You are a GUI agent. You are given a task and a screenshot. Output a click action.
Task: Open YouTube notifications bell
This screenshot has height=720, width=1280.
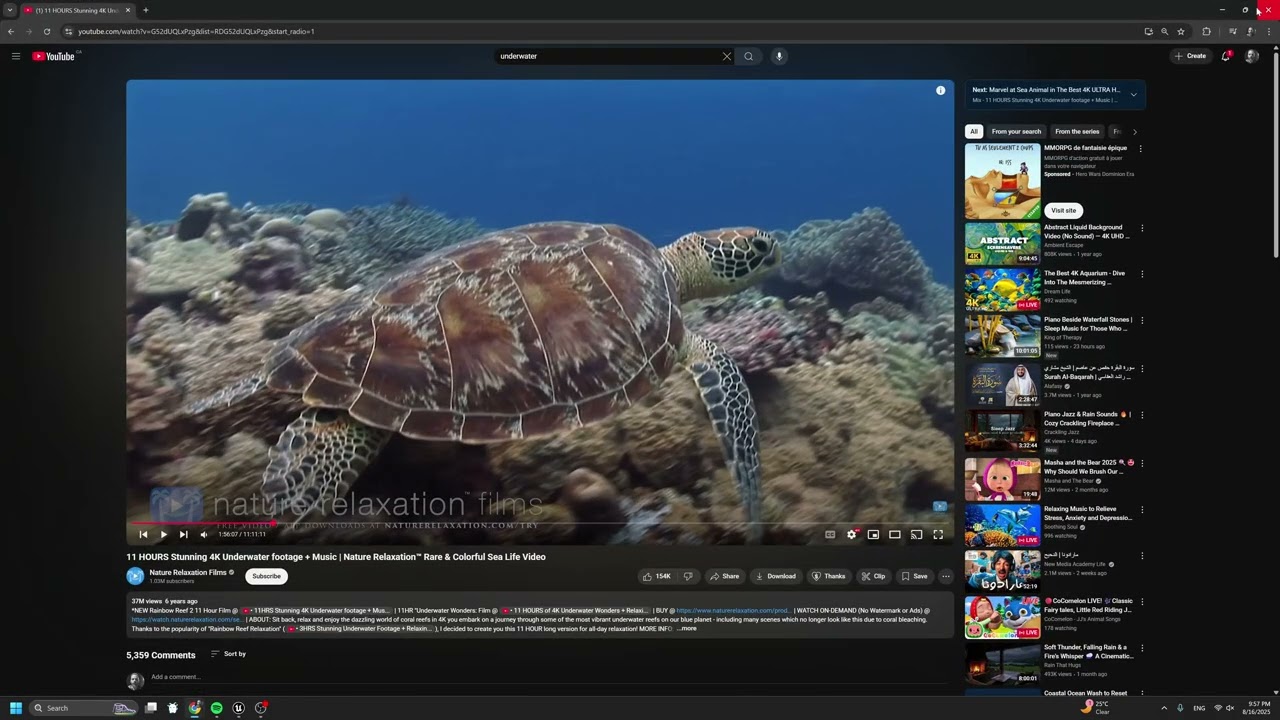tap(1225, 56)
